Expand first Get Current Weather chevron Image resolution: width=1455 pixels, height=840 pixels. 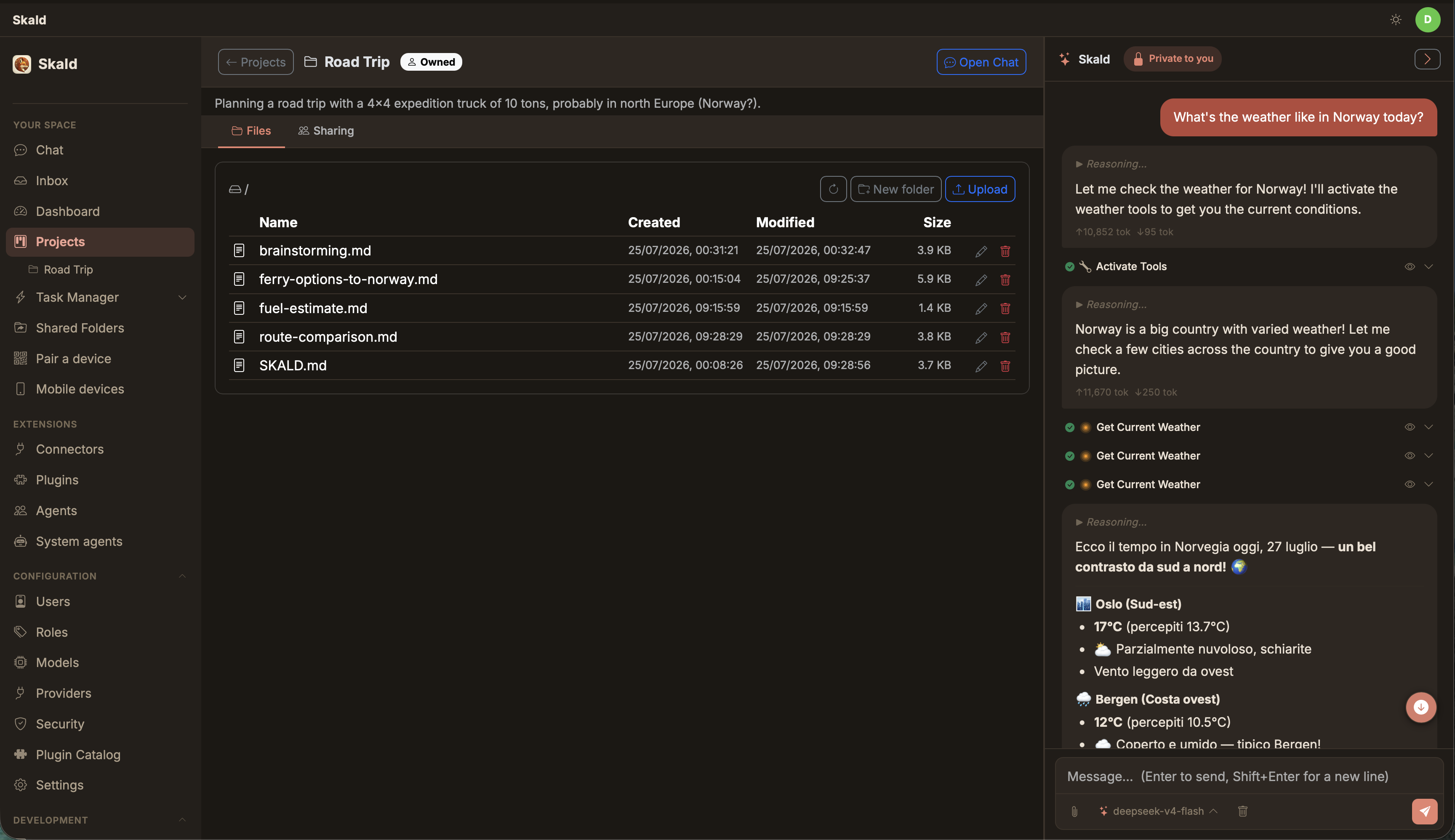tap(1428, 427)
